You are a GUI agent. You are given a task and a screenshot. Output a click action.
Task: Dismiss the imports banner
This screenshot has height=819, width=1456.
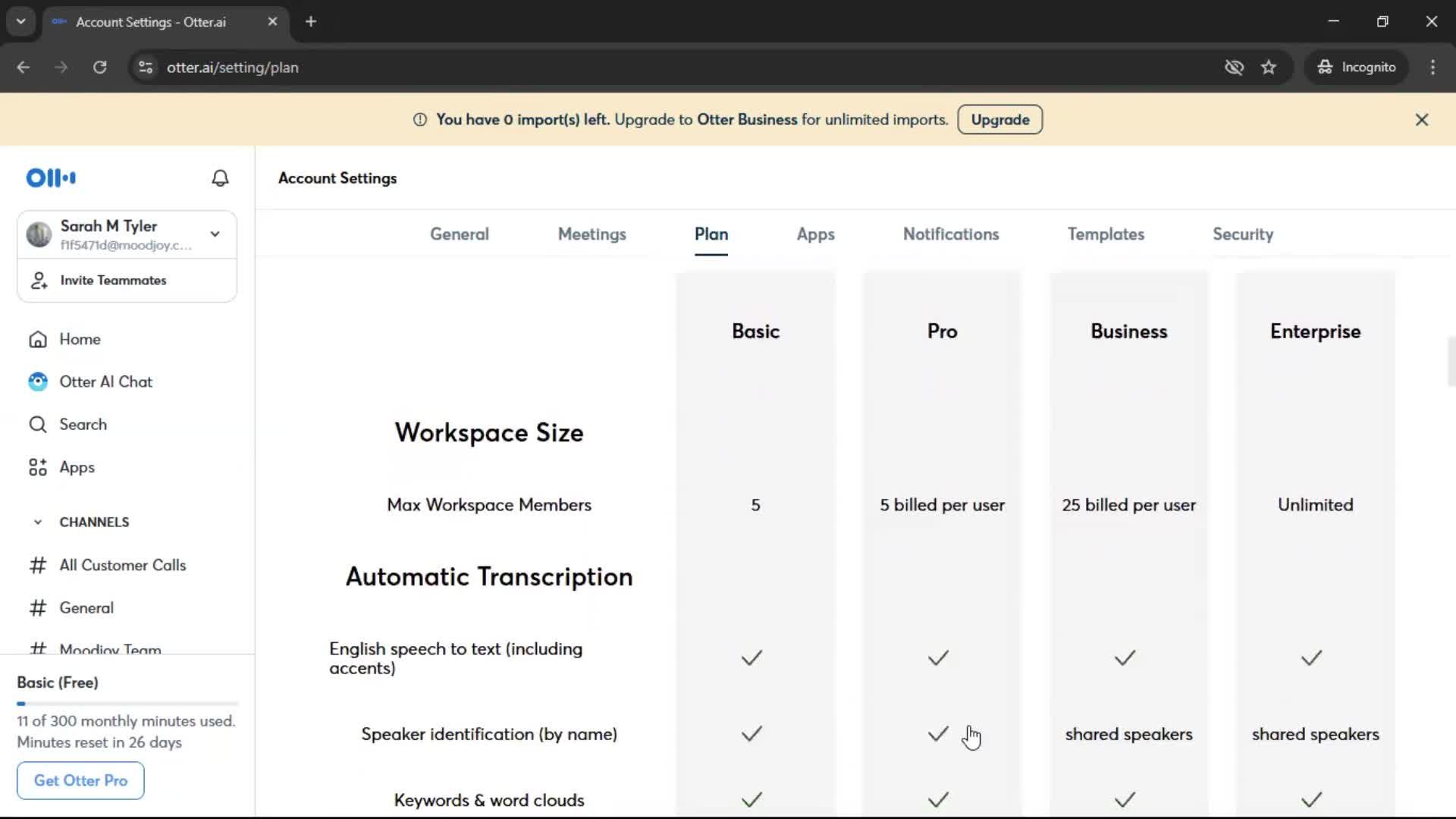[x=1422, y=120]
